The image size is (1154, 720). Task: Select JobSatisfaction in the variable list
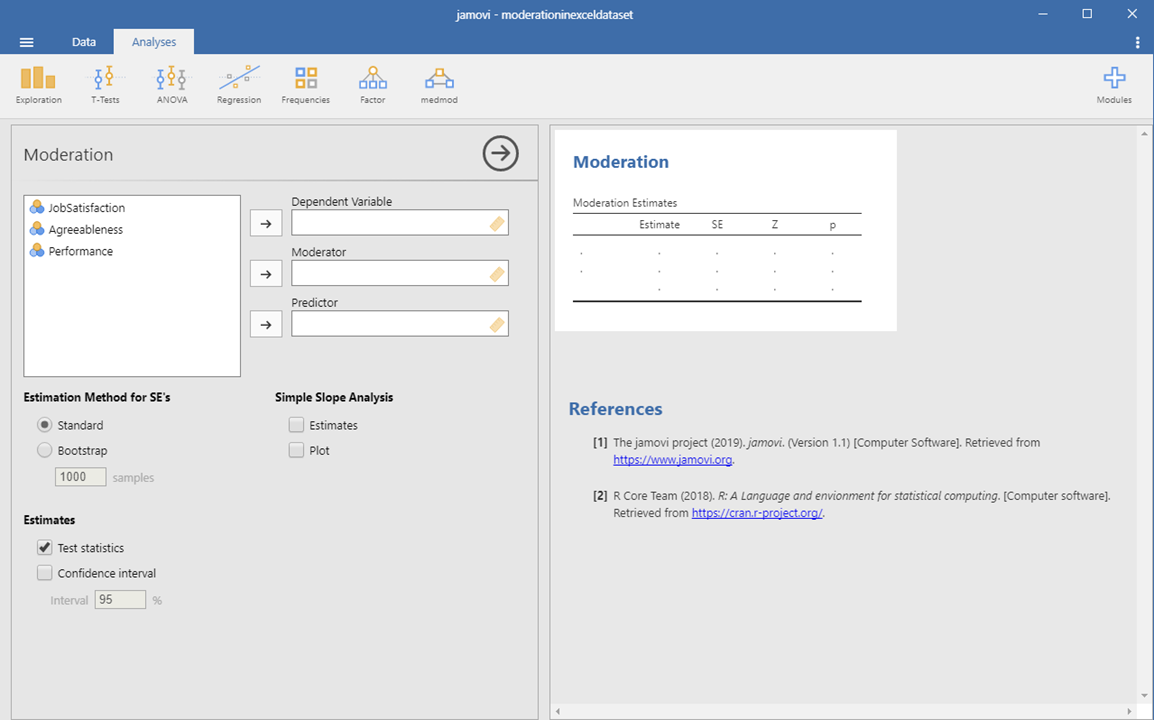click(x=87, y=208)
